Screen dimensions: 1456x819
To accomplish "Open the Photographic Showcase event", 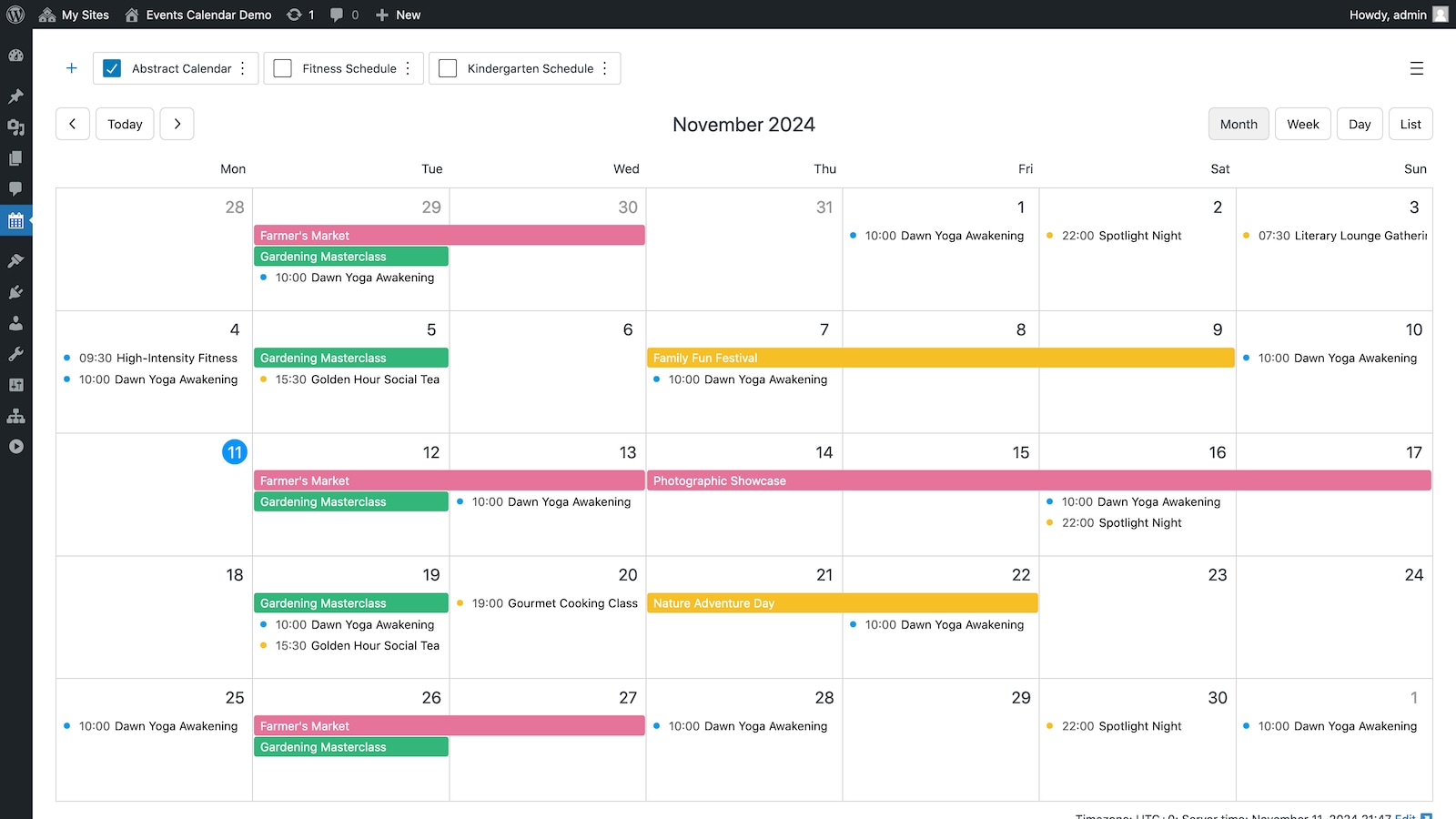I will (1039, 480).
